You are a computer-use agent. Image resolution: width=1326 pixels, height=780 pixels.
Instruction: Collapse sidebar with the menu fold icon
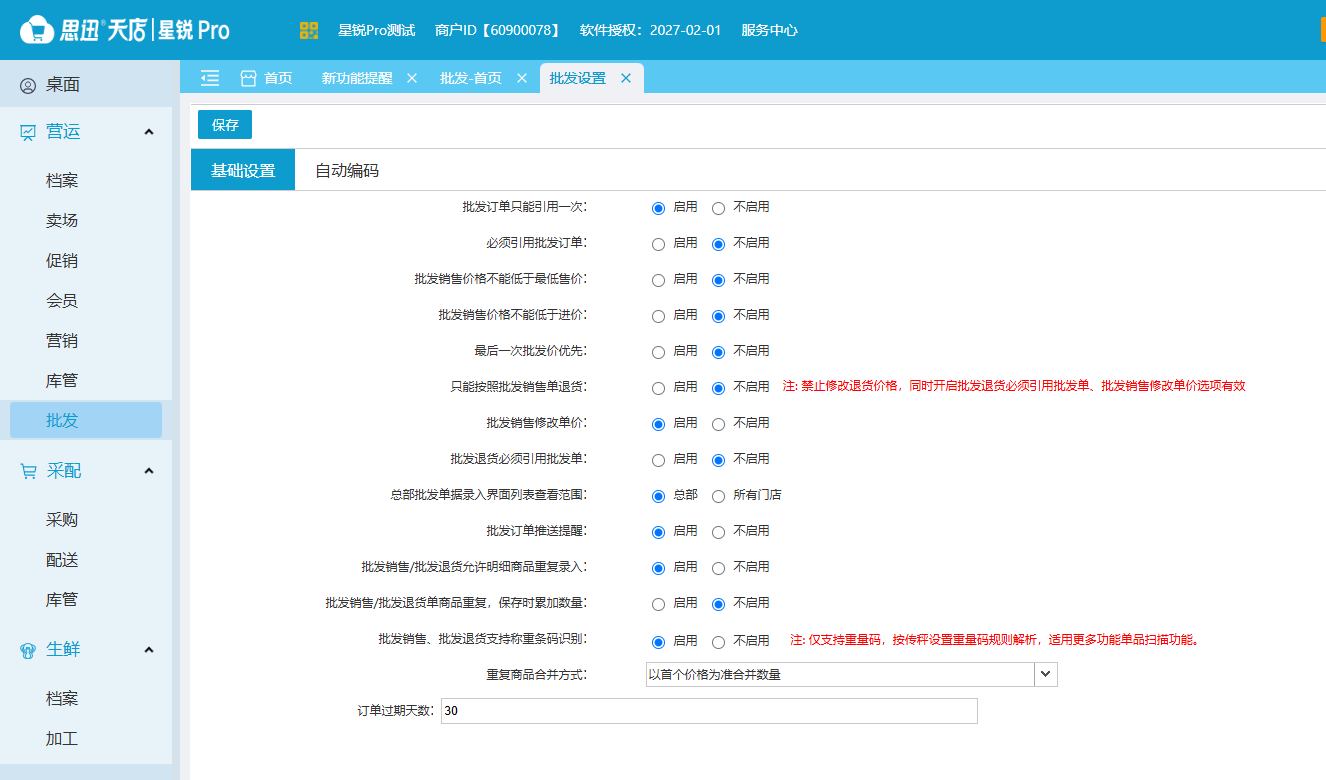(x=210, y=78)
